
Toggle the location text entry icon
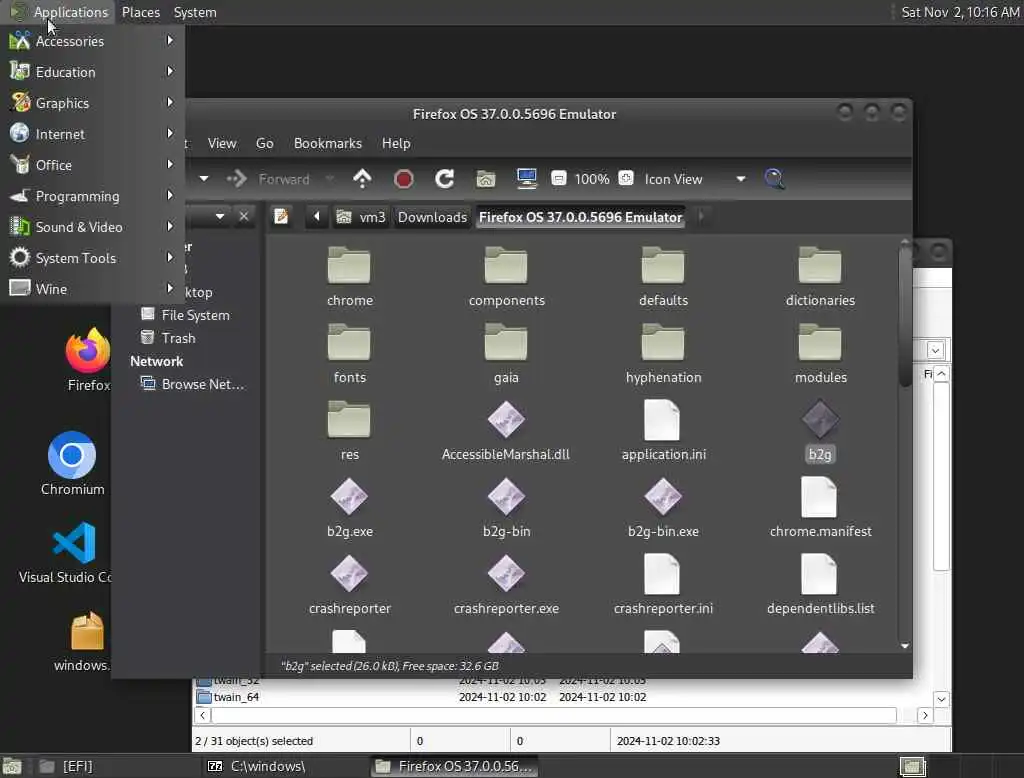(281, 216)
